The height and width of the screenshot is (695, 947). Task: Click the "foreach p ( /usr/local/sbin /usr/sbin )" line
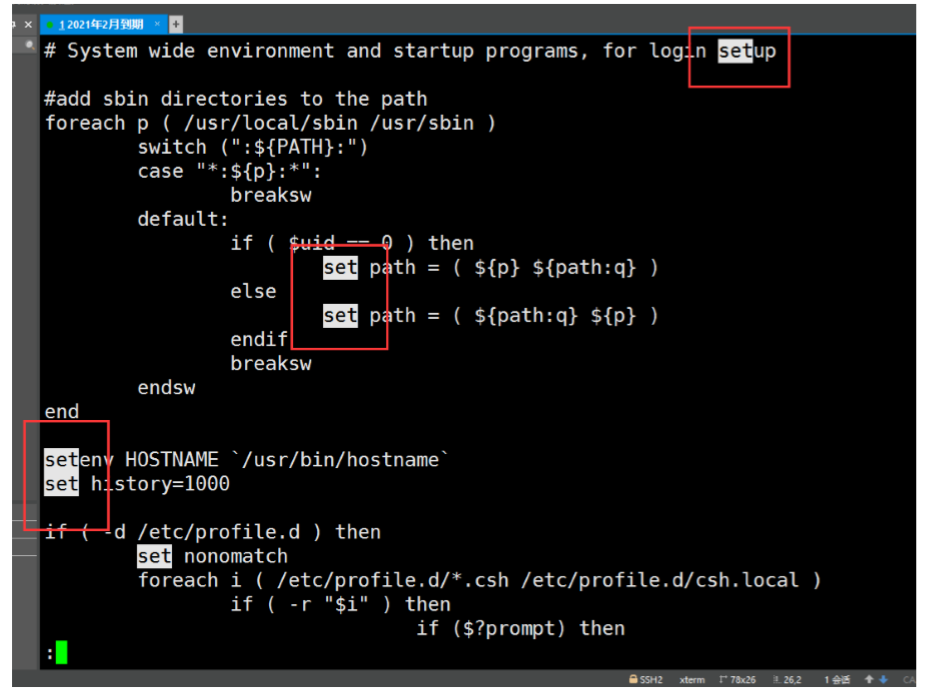[x=270, y=123]
